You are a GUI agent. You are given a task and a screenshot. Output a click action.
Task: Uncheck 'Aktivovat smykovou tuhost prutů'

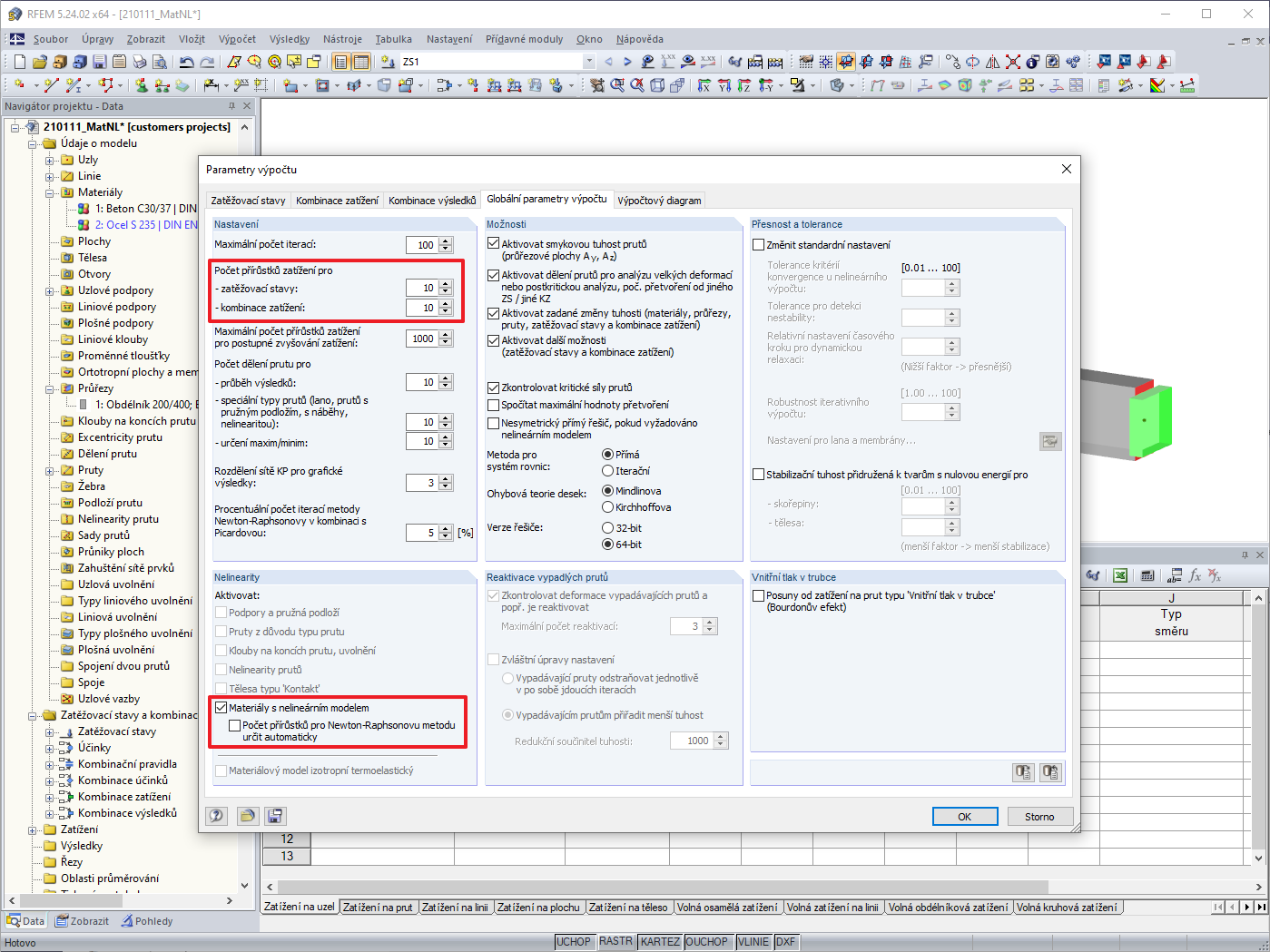point(494,243)
